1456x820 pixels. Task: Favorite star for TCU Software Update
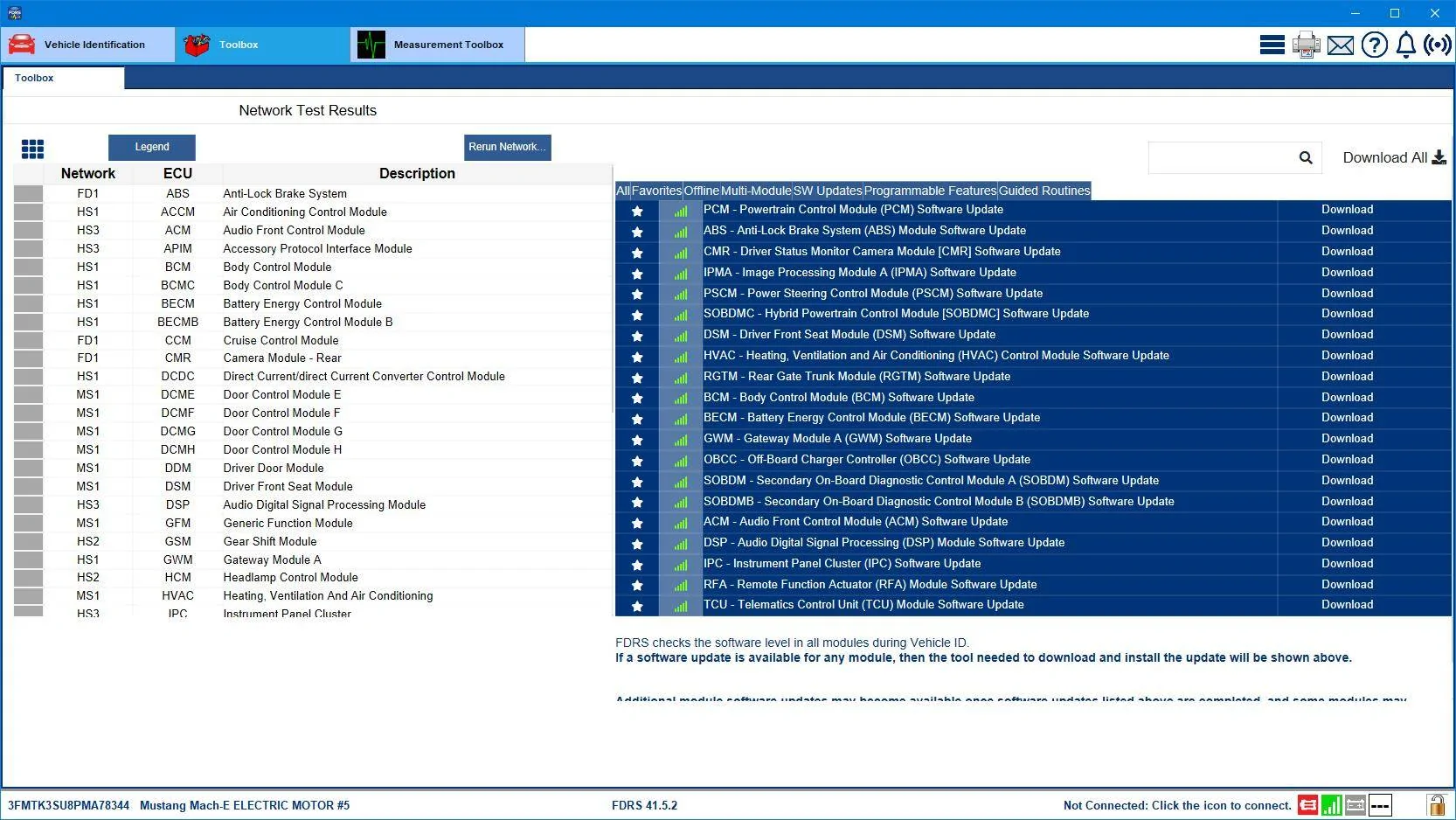tap(637, 606)
